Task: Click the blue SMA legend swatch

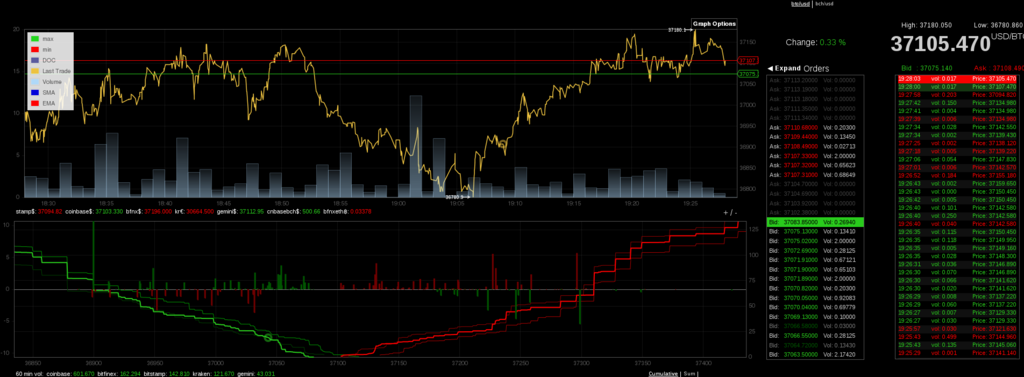Action: [x=35, y=92]
